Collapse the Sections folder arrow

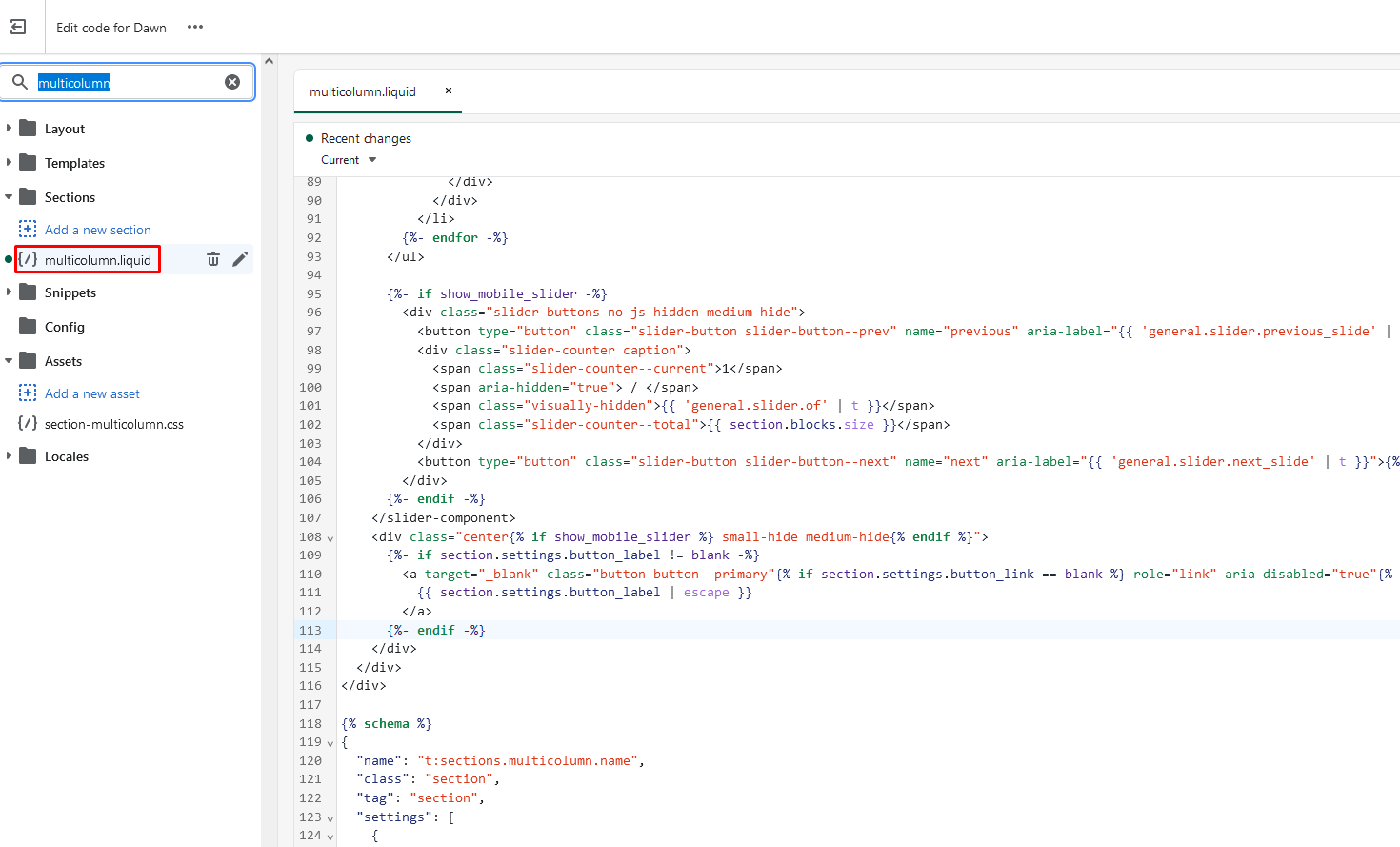coord(10,197)
